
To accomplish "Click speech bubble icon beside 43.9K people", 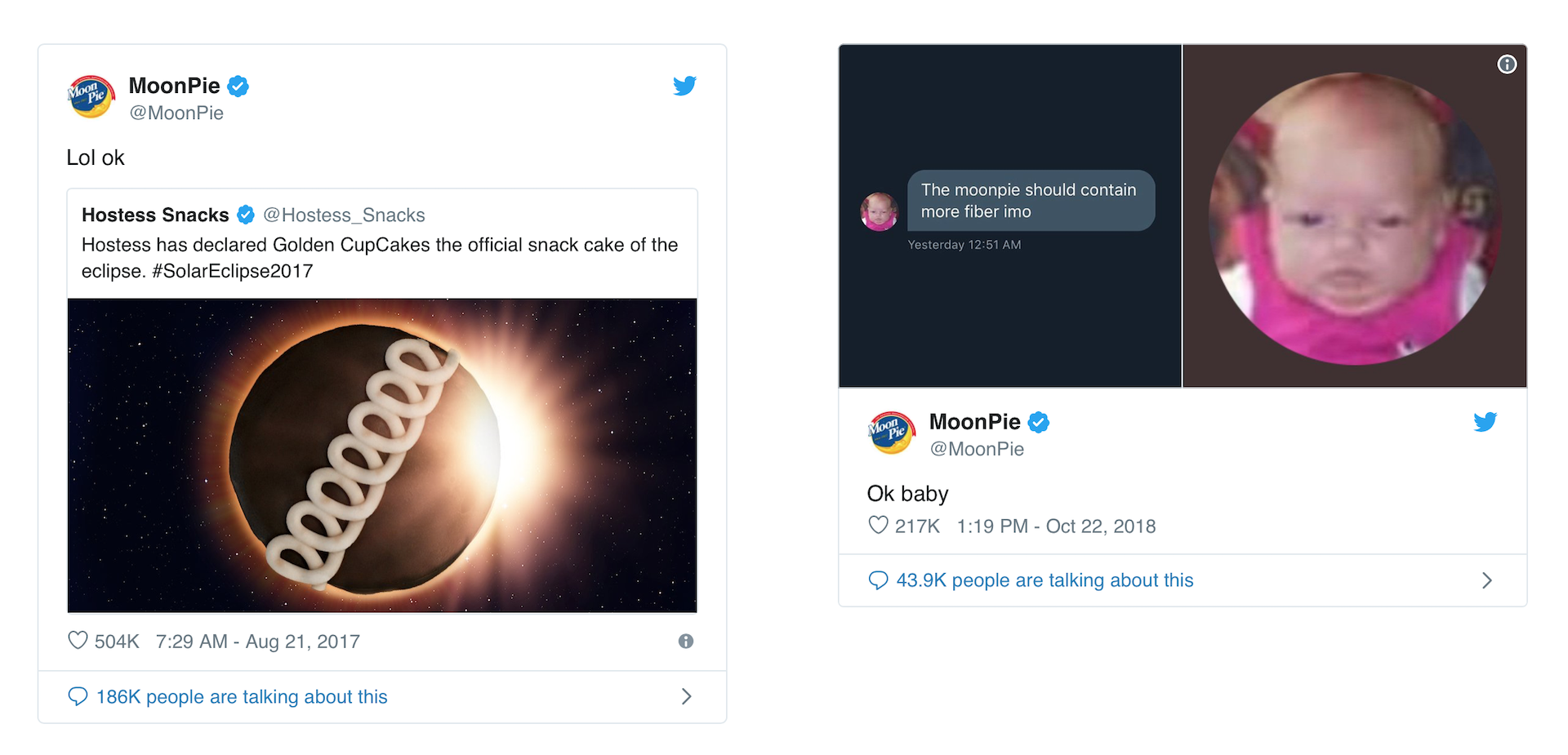I will pyautogui.click(x=878, y=580).
